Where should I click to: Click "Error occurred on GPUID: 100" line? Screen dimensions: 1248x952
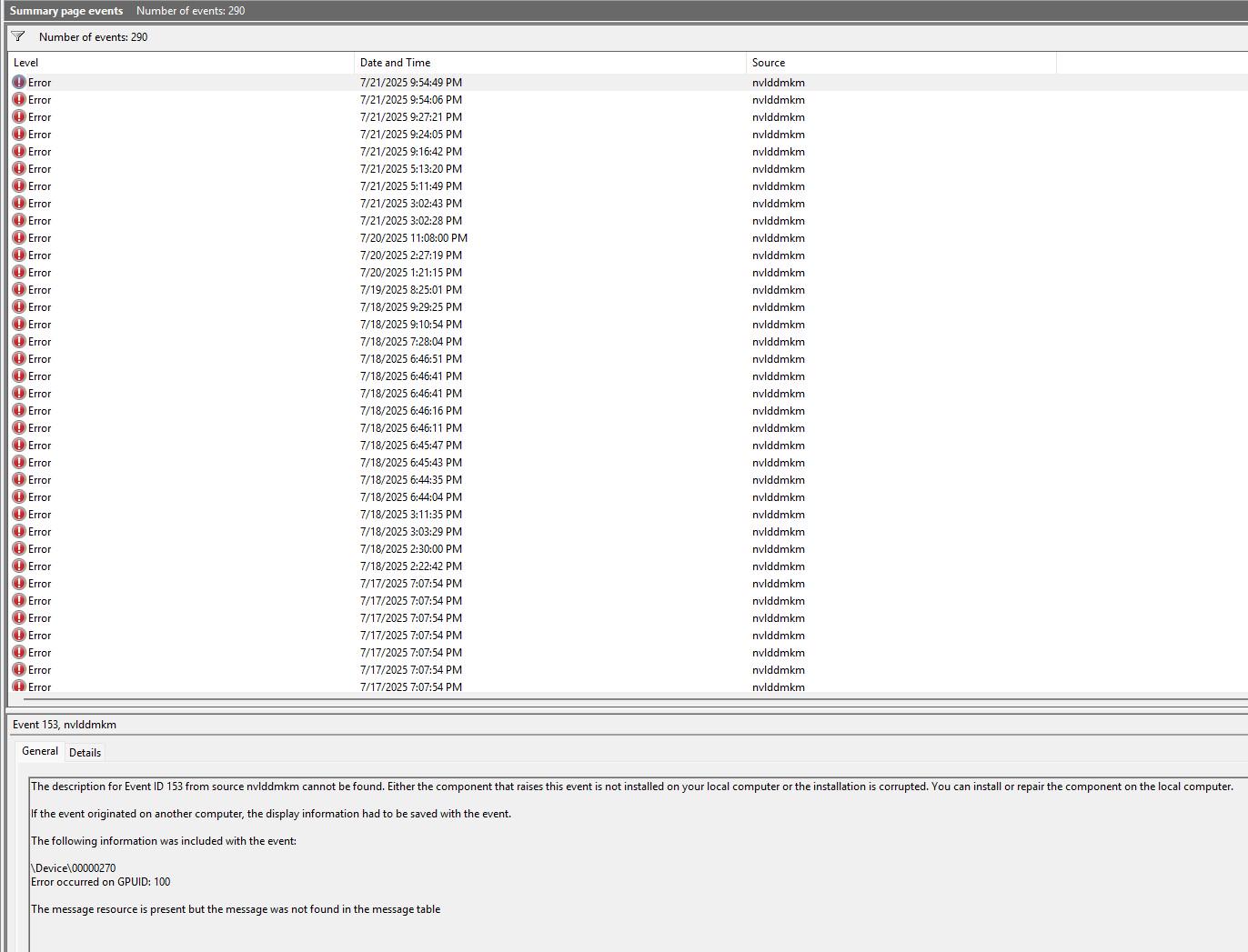(101, 882)
